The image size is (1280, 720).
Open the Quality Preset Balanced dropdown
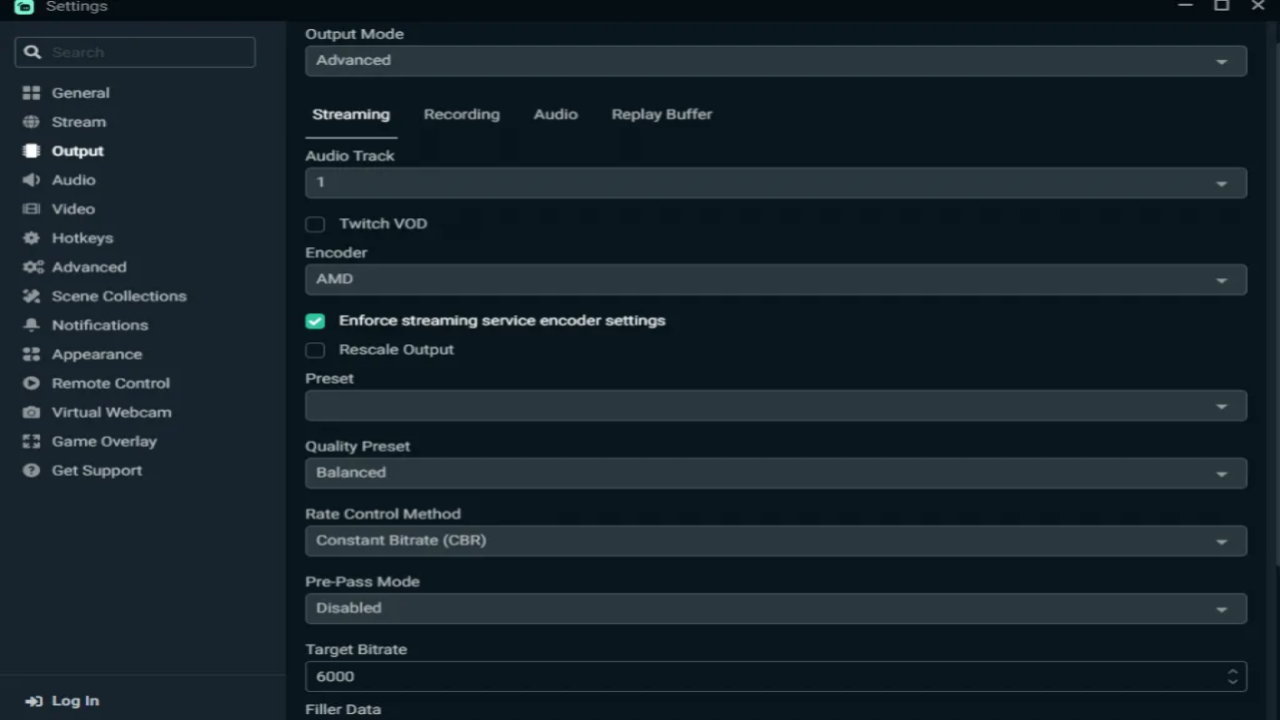click(x=776, y=472)
